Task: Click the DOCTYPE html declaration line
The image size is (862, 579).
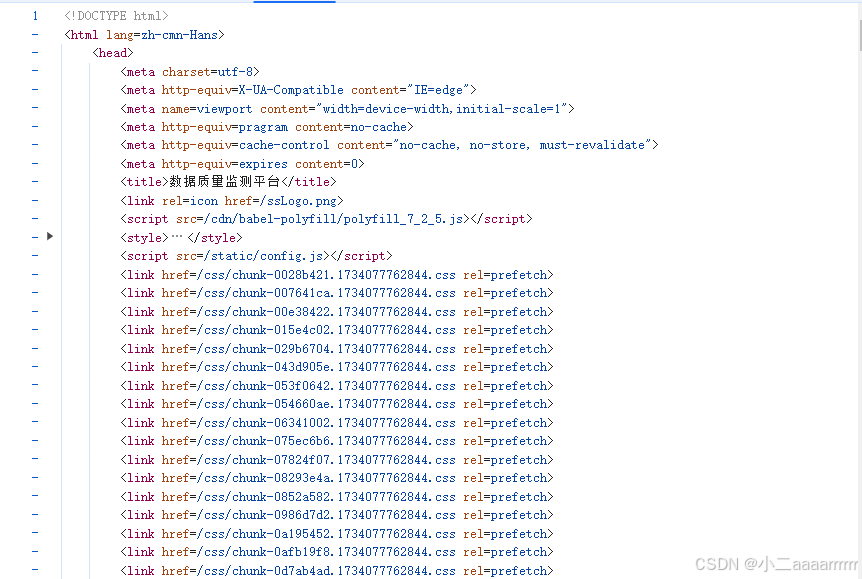Action: point(117,16)
